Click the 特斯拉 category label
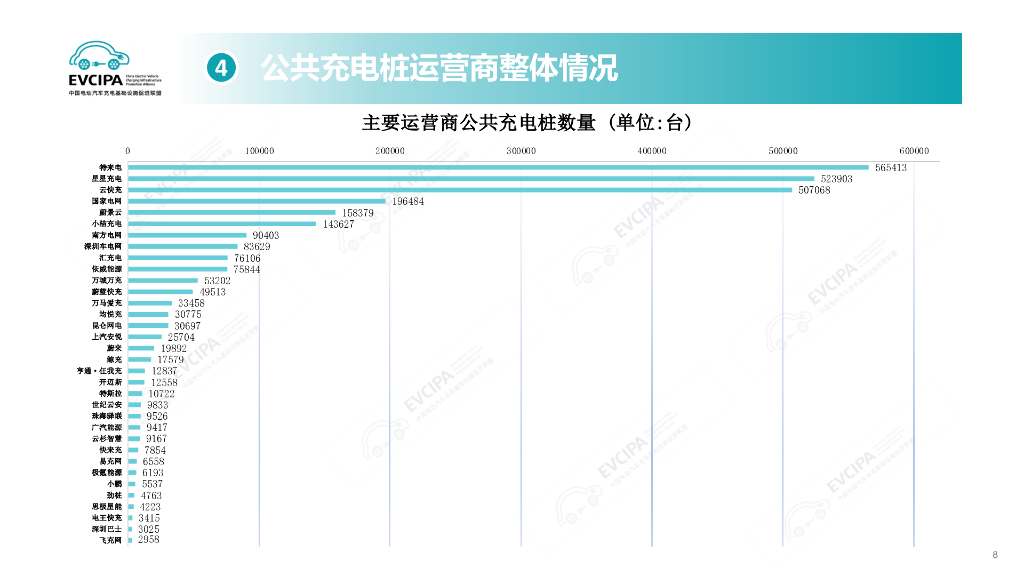The width and height of the screenshot is (1024, 576). click(x=110, y=393)
